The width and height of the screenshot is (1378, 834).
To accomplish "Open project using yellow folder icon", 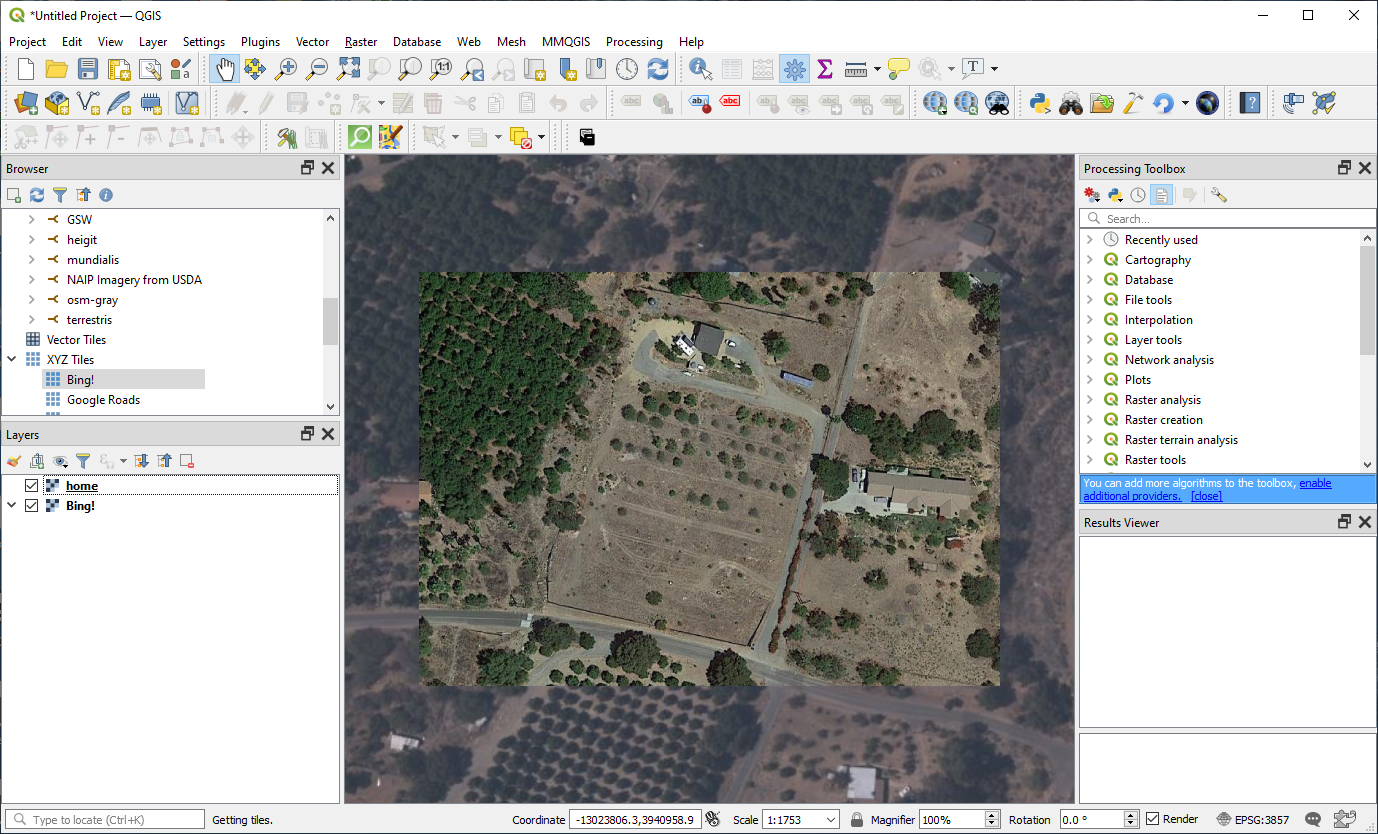I will [x=57, y=69].
